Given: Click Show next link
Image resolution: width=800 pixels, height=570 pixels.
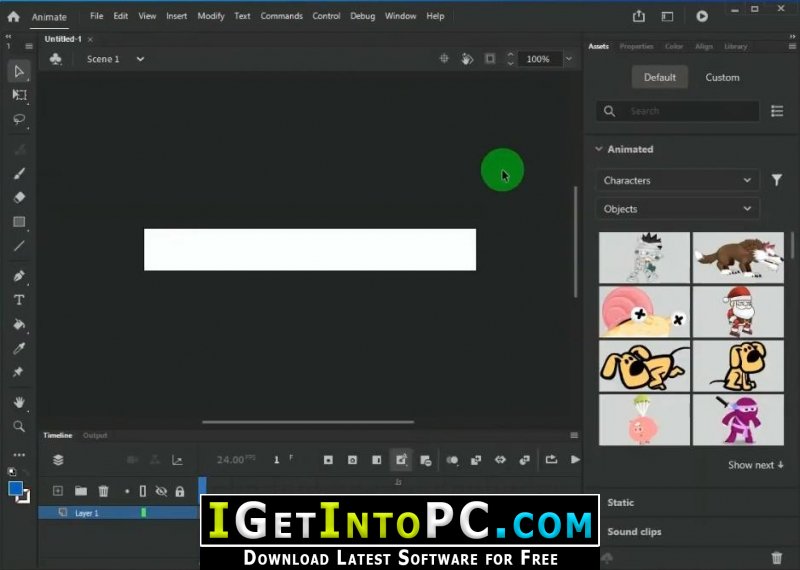Looking at the screenshot, I should 756,465.
